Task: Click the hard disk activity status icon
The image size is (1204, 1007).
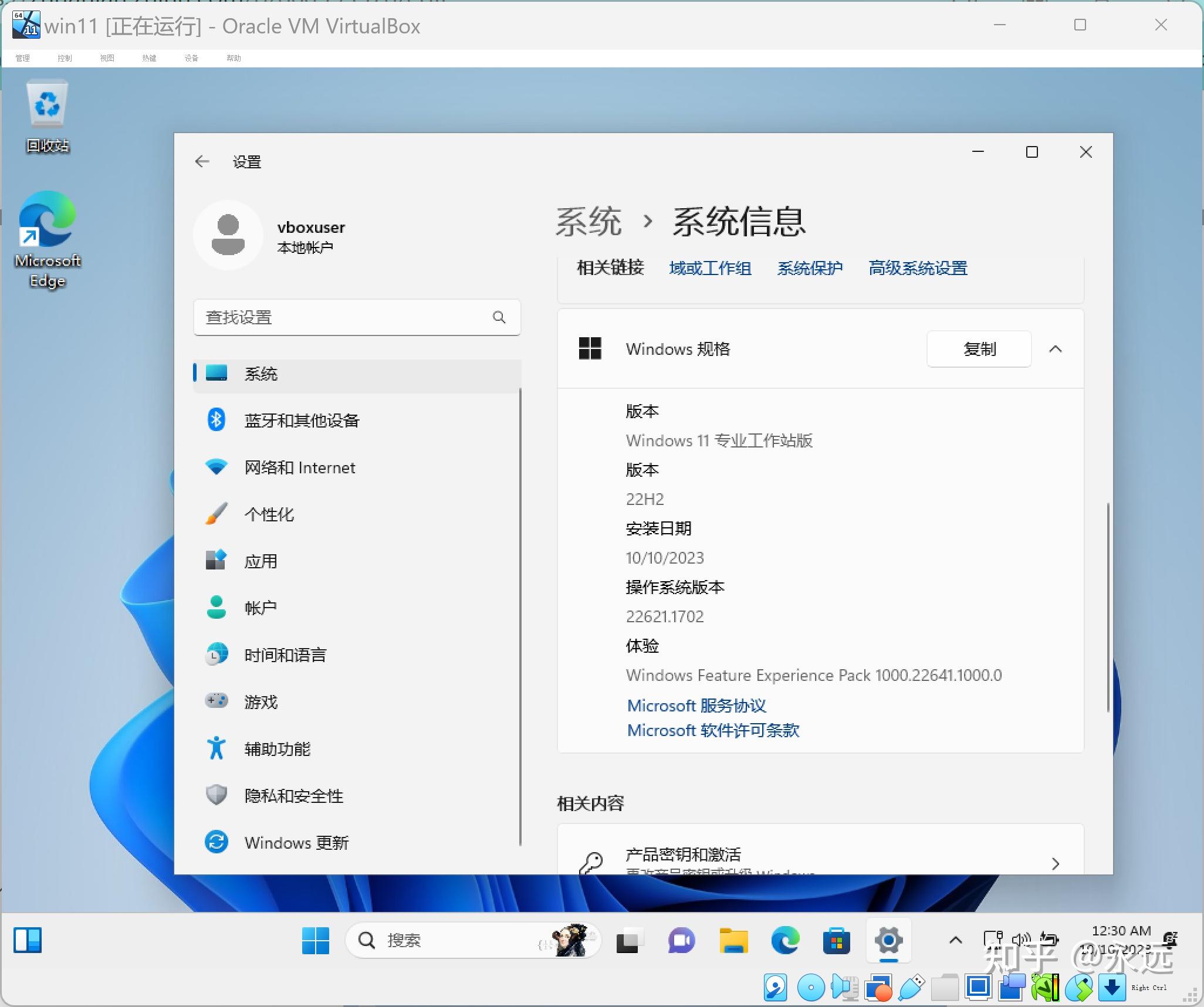Action: (776, 987)
